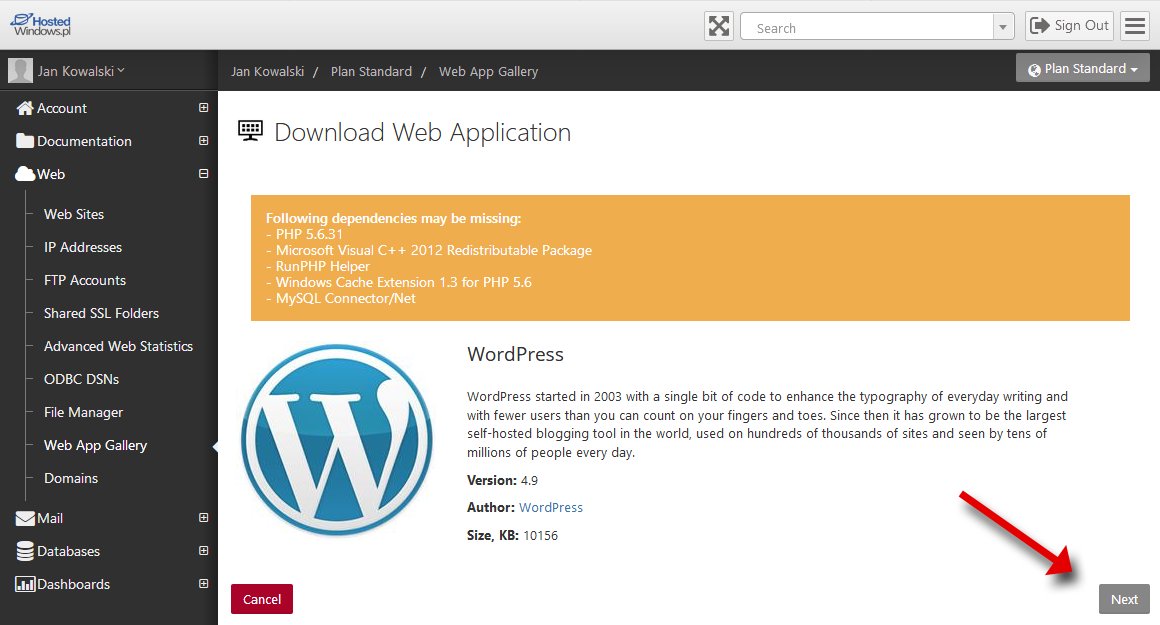Open FTP Accounts menu item
Screen dimensions: 1160x625
click(x=85, y=280)
